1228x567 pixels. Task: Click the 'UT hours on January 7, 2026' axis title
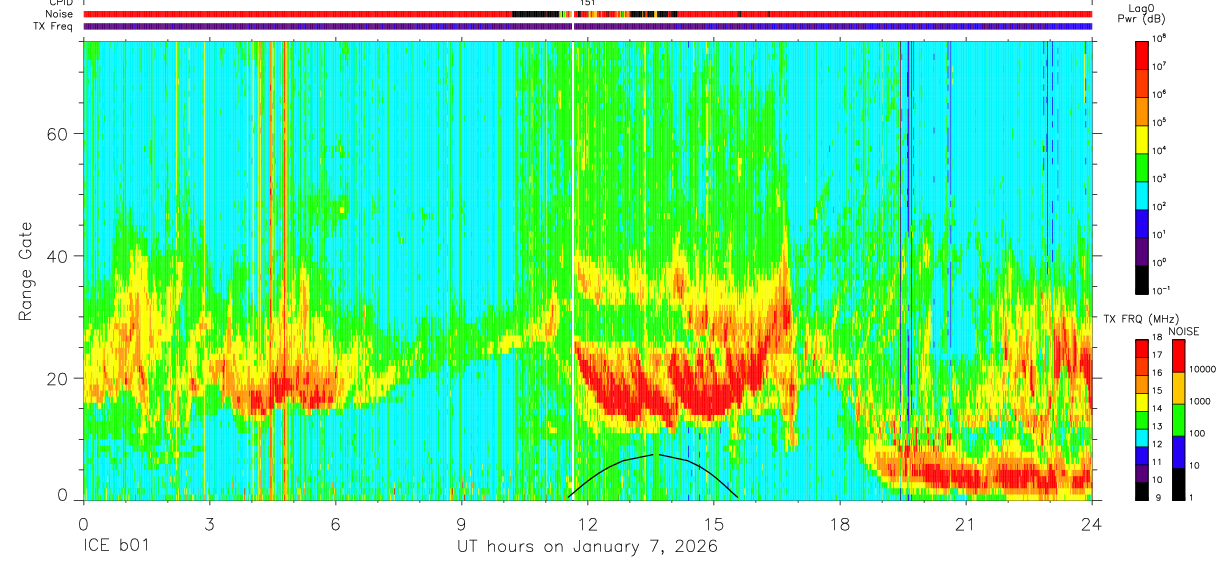(587, 547)
